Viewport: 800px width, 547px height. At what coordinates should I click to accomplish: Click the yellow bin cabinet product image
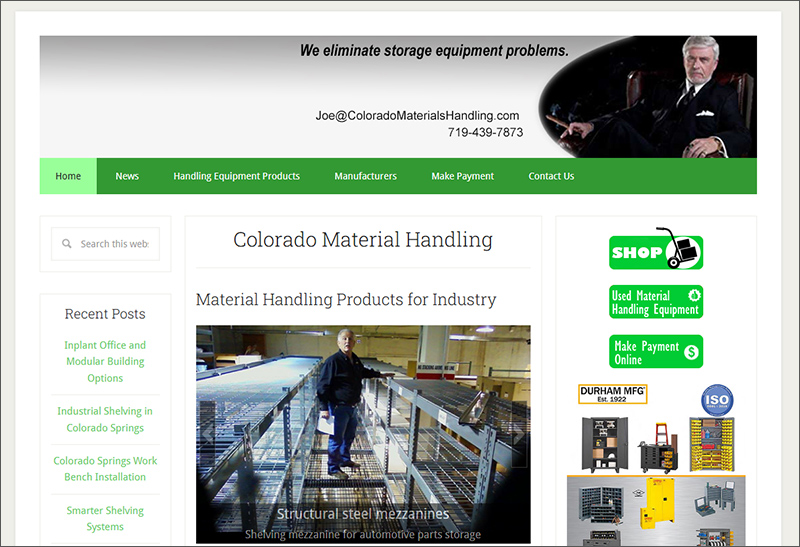click(x=712, y=444)
